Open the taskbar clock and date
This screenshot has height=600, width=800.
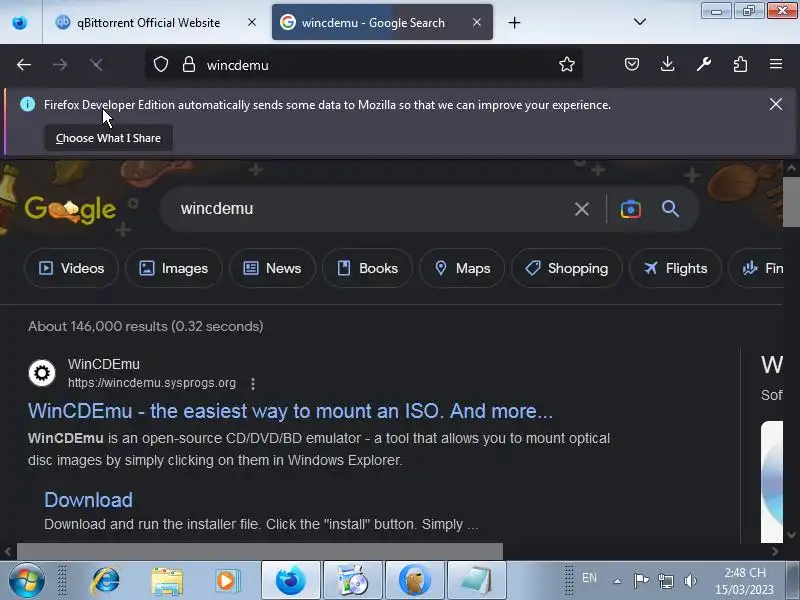744,581
